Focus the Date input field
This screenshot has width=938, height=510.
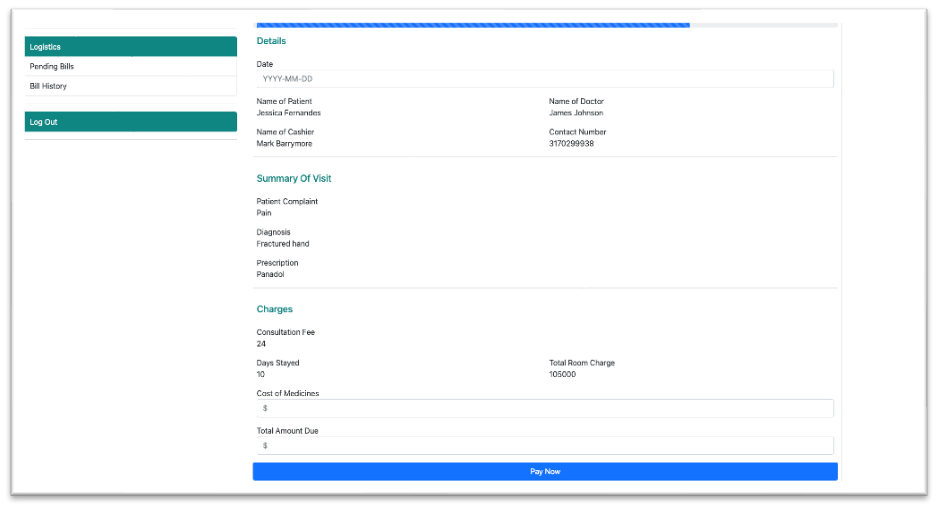coord(545,79)
